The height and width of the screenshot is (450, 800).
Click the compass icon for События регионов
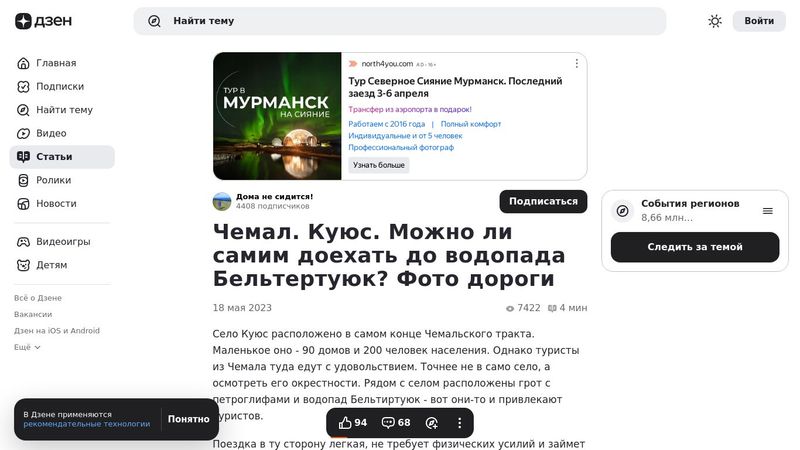coord(622,211)
